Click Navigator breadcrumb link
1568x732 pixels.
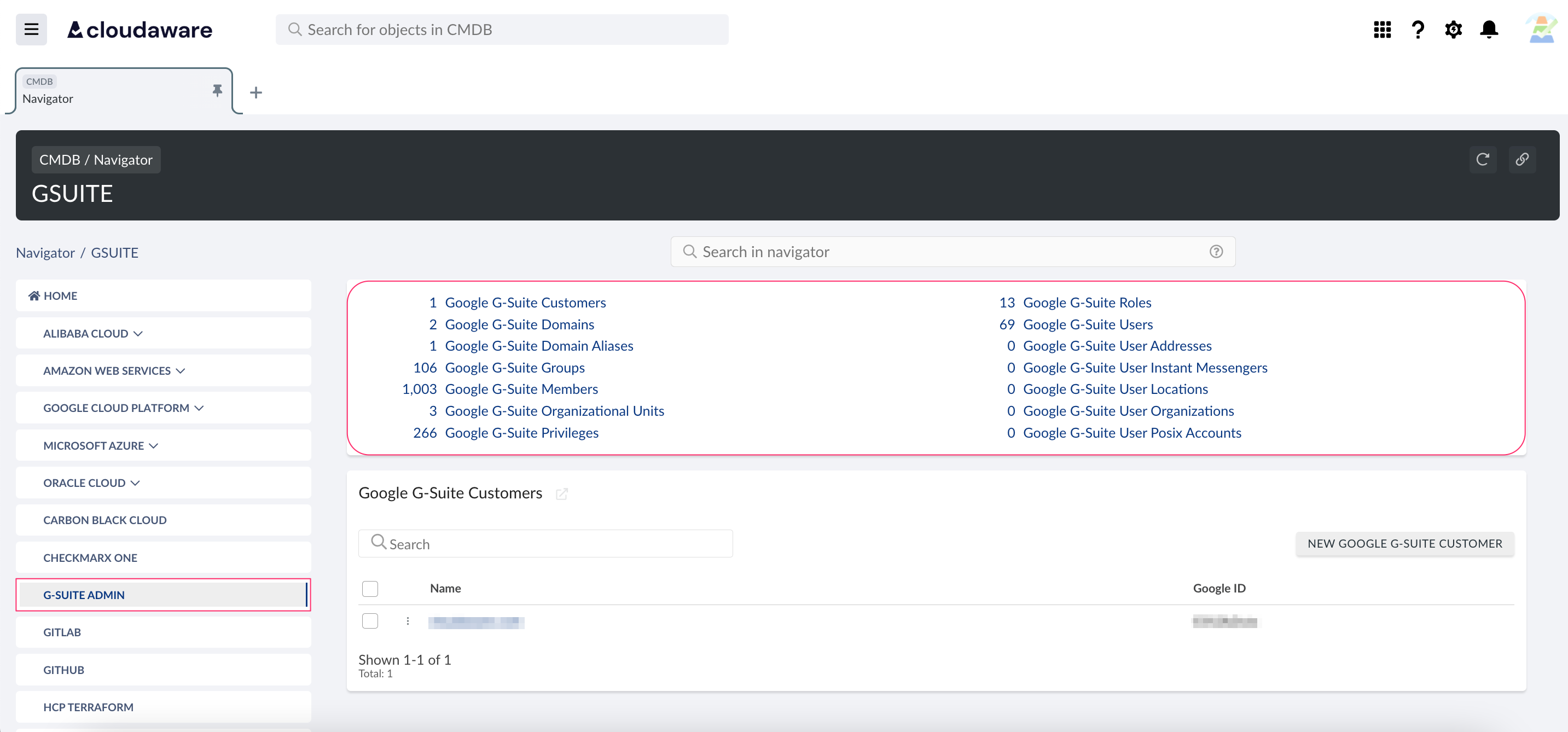tap(45, 253)
